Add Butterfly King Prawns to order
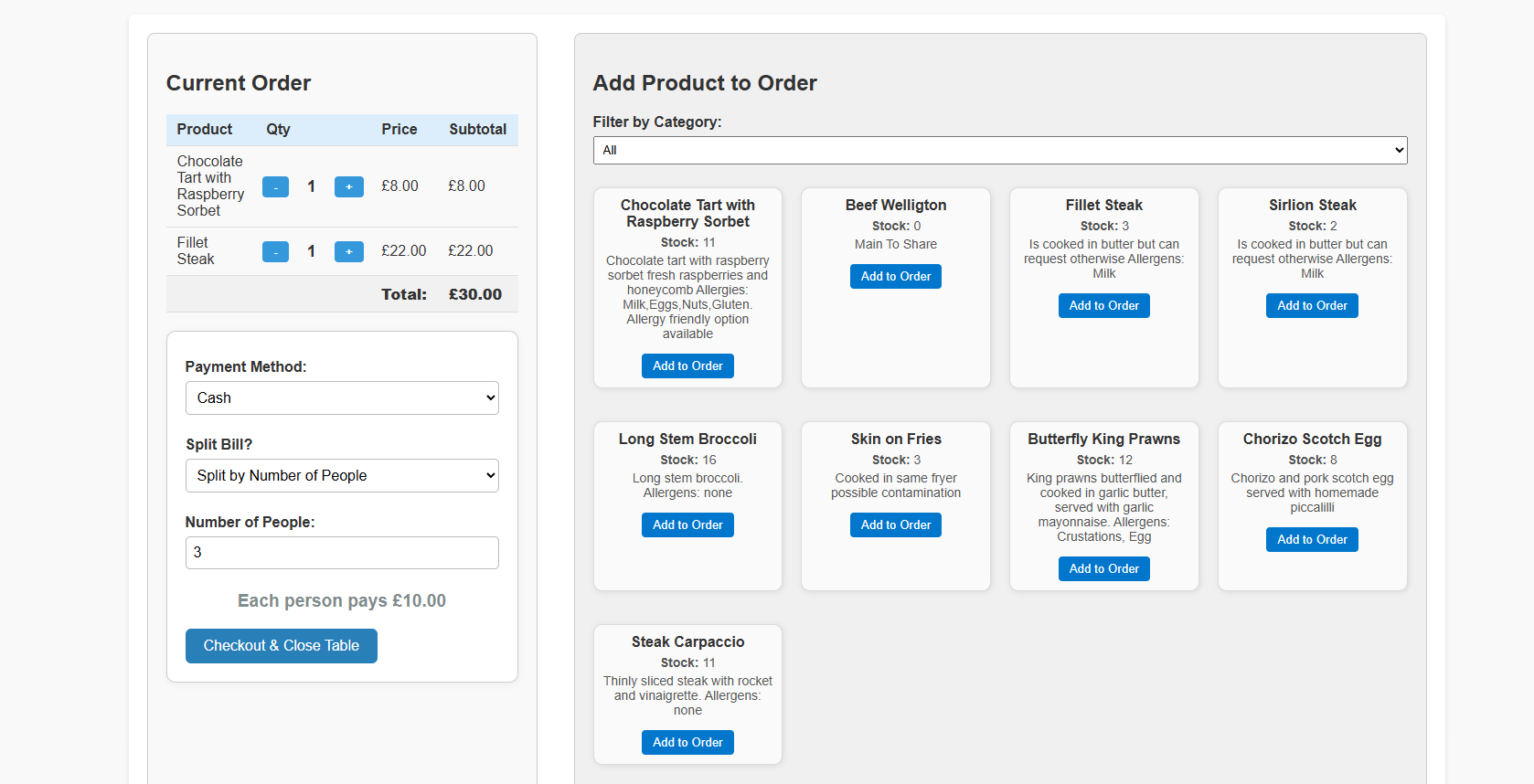 pos(1104,569)
